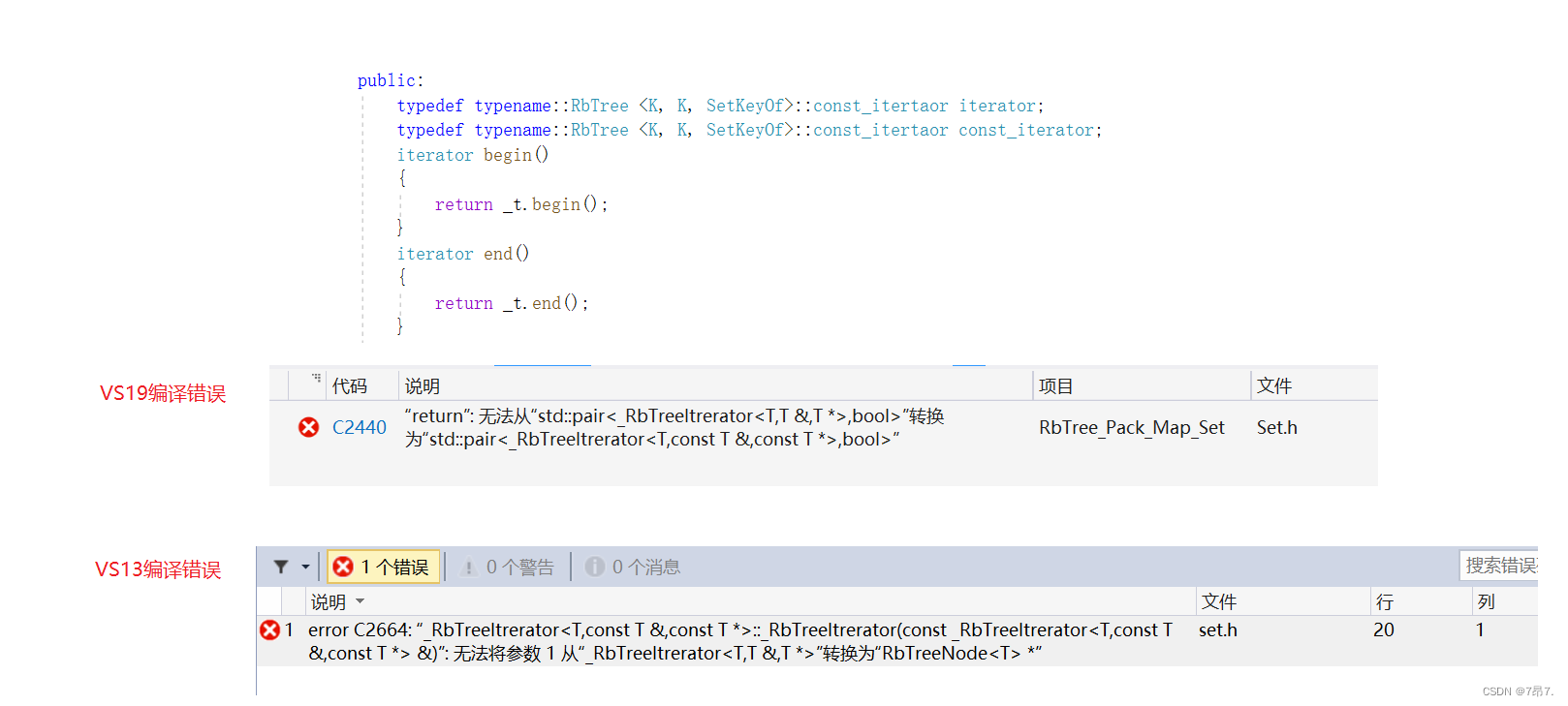Viewport: 1568px width, 706px height.
Task: Select the set.h file cell in VS13 list
Action: [x=1217, y=629]
